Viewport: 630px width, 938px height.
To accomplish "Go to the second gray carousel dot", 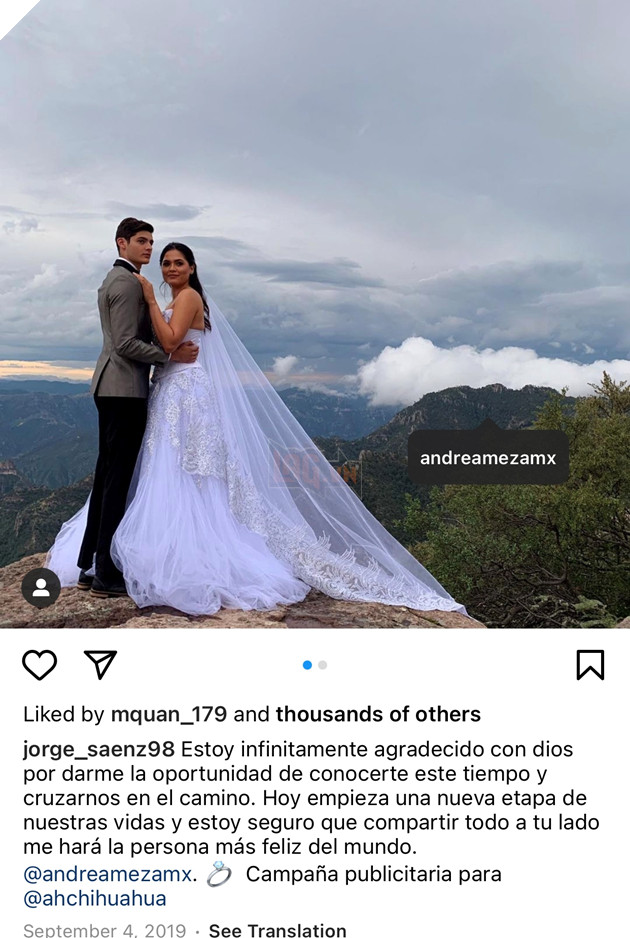I will pyautogui.click(x=322, y=665).
